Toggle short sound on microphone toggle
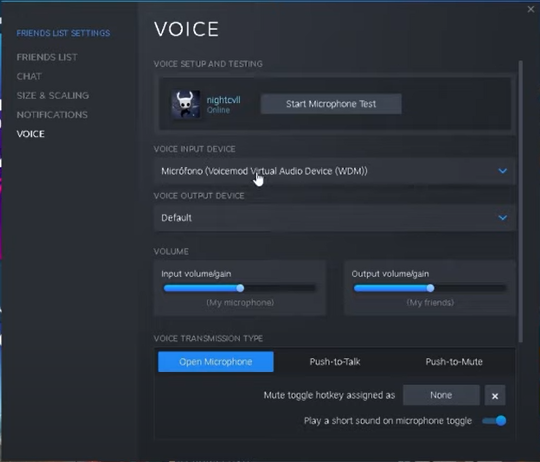This screenshot has height=462, width=540. (x=495, y=421)
